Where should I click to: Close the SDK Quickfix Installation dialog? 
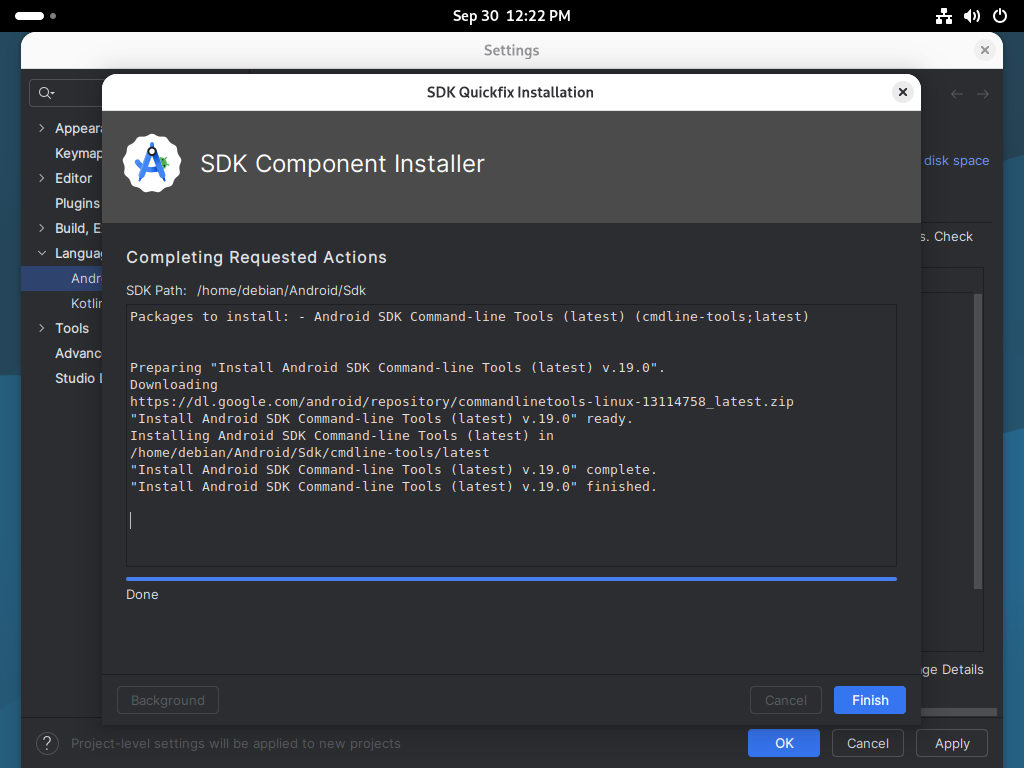tap(902, 92)
